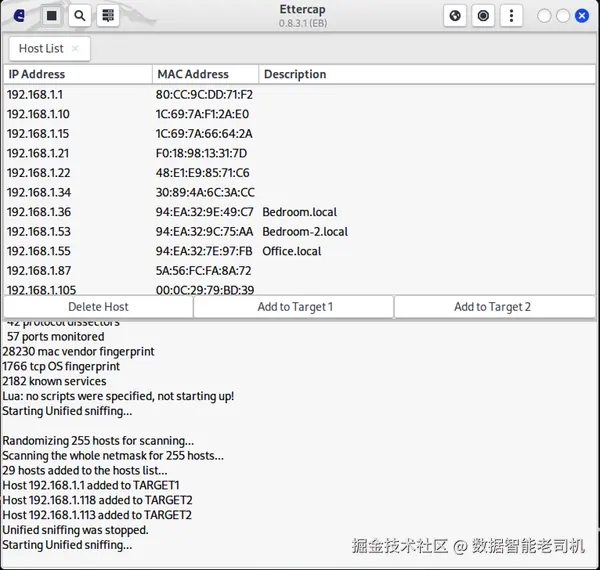The width and height of the screenshot is (600, 570).
Task: Click MAC address 80:CC:9C:DD:71:F2
Action: tap(204, 94)
